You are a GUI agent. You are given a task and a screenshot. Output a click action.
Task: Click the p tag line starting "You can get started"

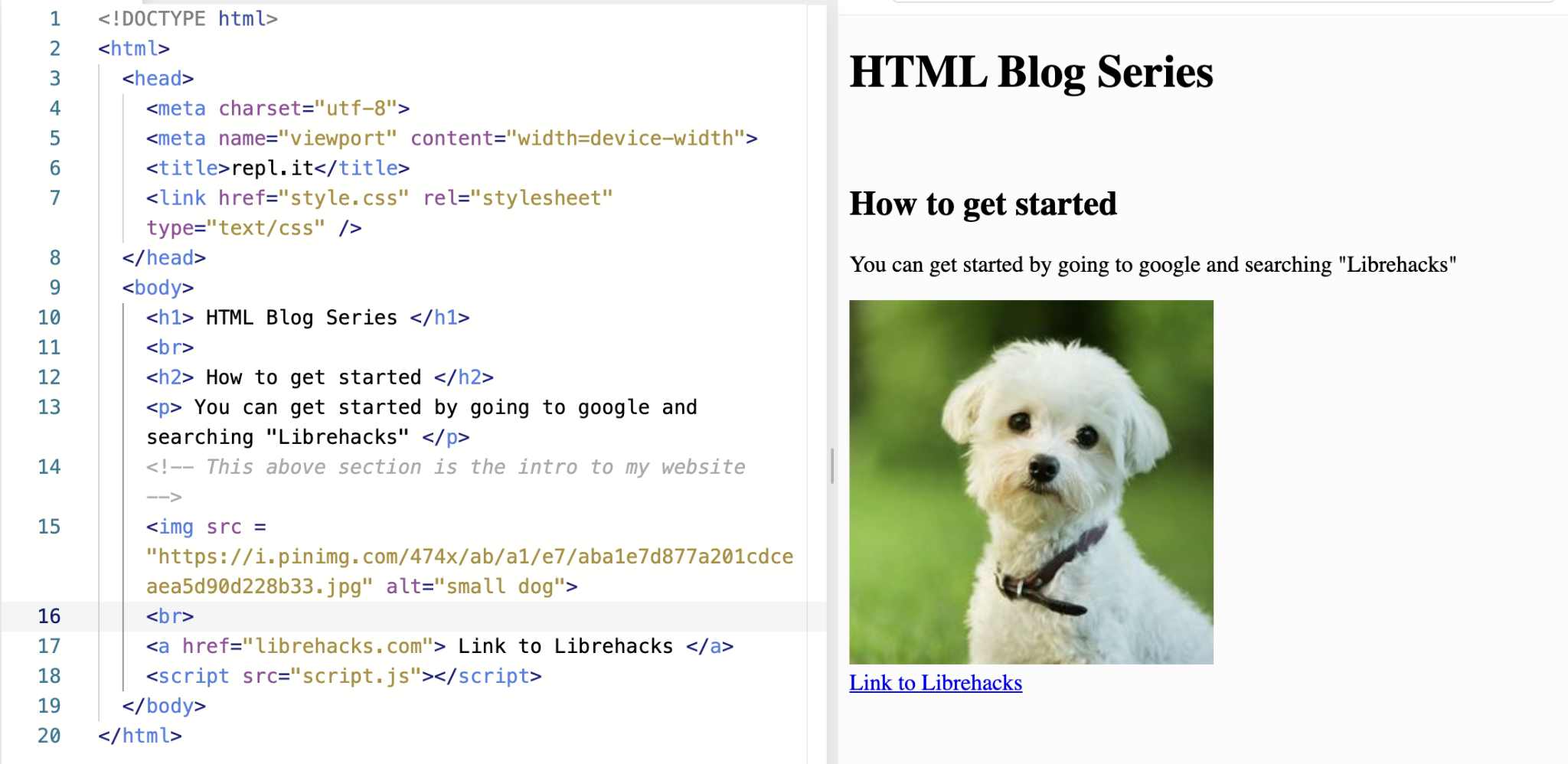click(422, 406)
